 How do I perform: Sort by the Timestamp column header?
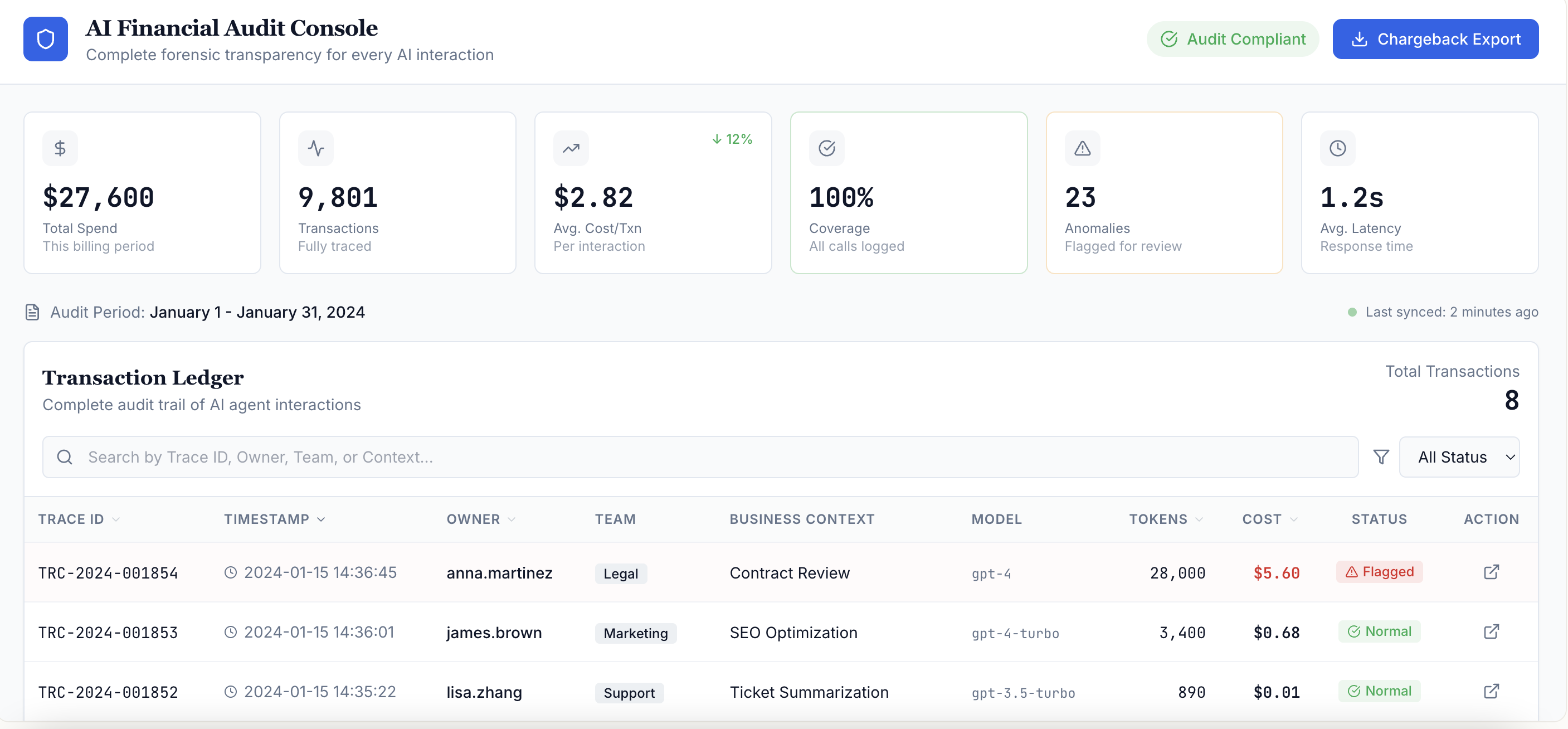[274, 519]
